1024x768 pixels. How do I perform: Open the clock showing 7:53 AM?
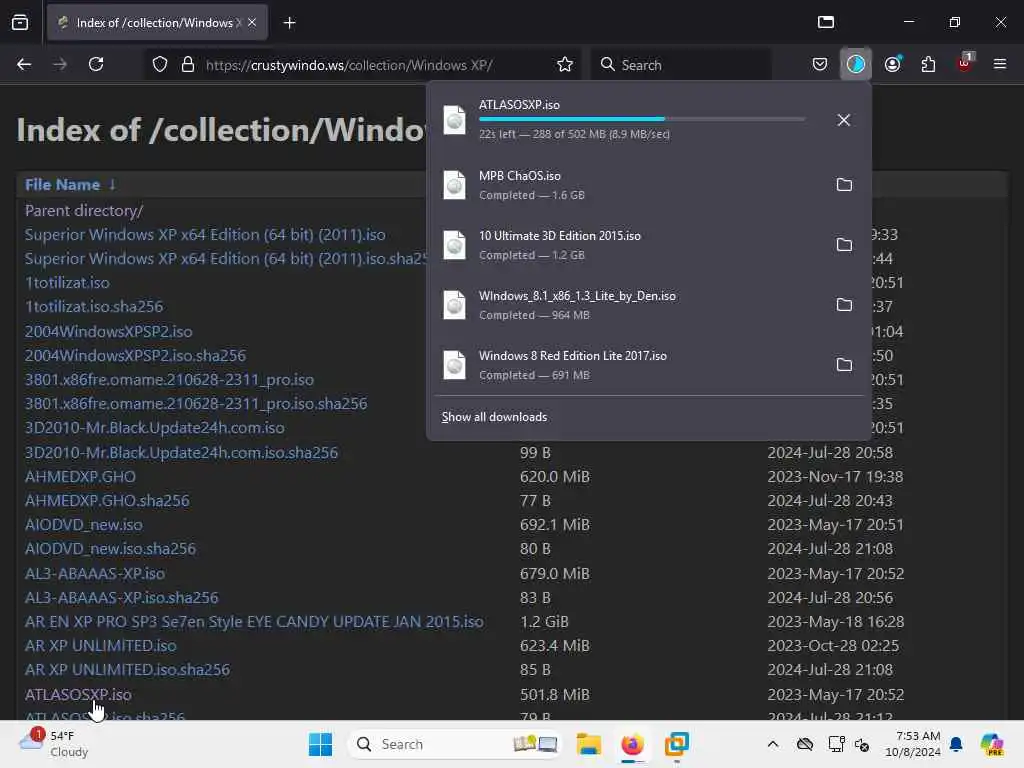click(x=912, y=744)
